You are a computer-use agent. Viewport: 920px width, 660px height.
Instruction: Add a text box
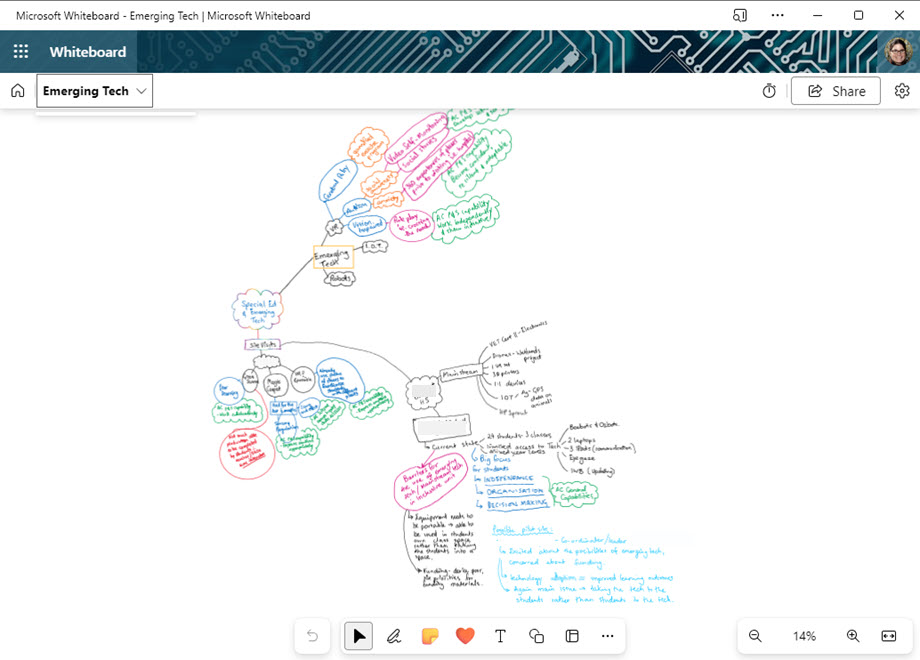tap(500, 636)
